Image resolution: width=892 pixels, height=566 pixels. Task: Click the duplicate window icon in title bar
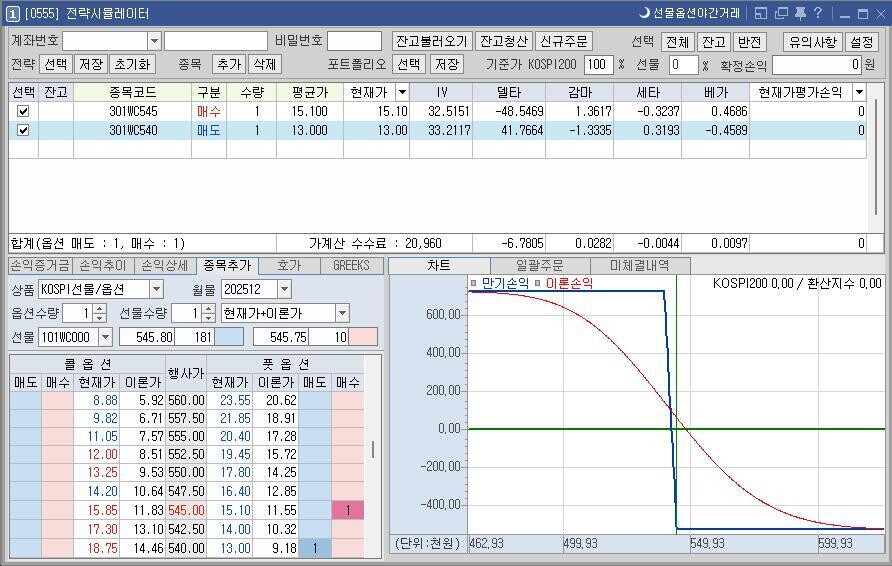(x=781, y=13)
